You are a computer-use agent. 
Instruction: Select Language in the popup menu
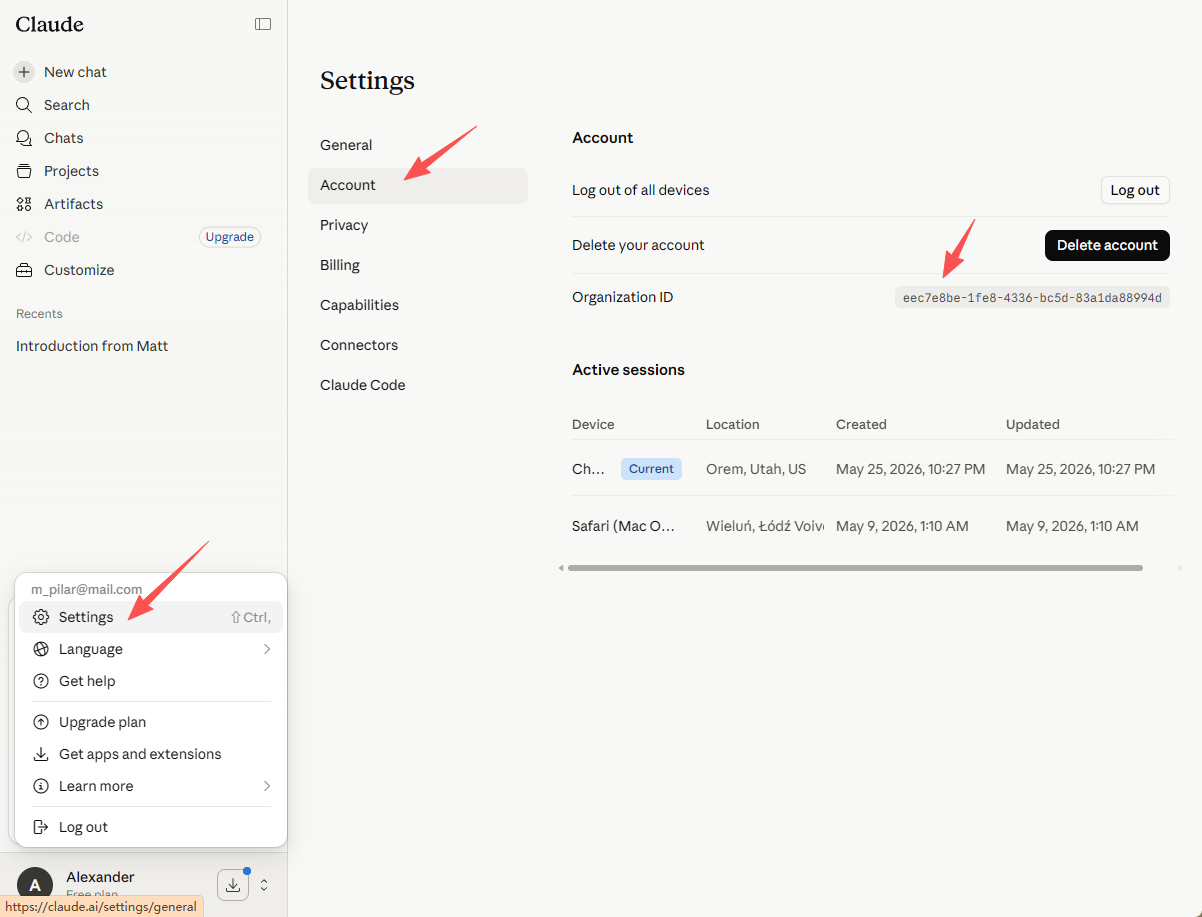pyautogui.click(x=151, y=649)
